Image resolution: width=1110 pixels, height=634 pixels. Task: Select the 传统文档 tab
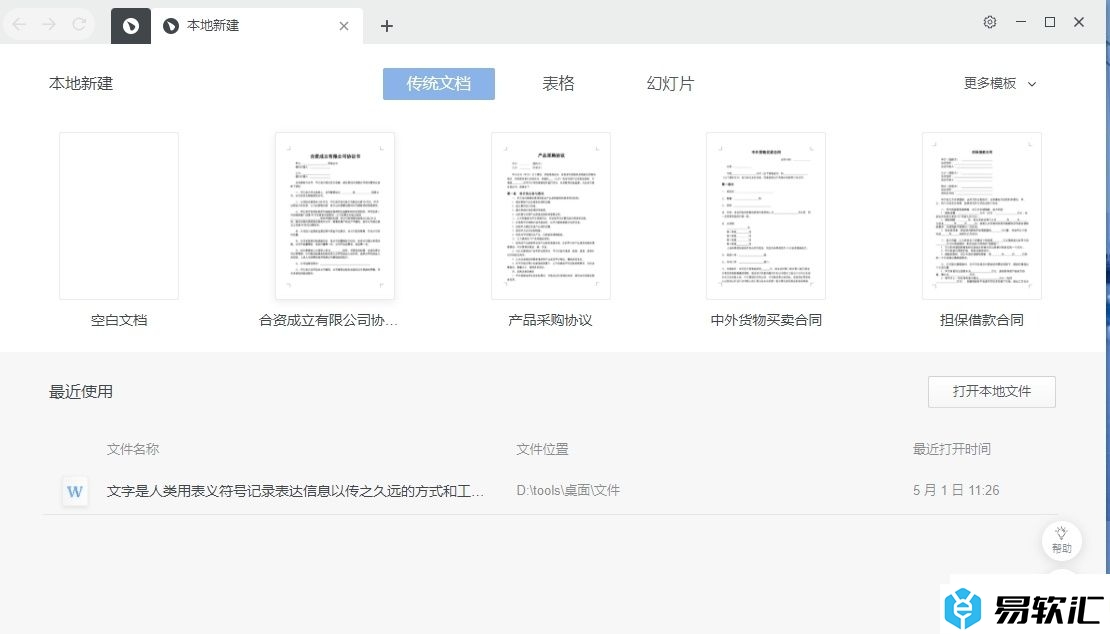point(438,84)
